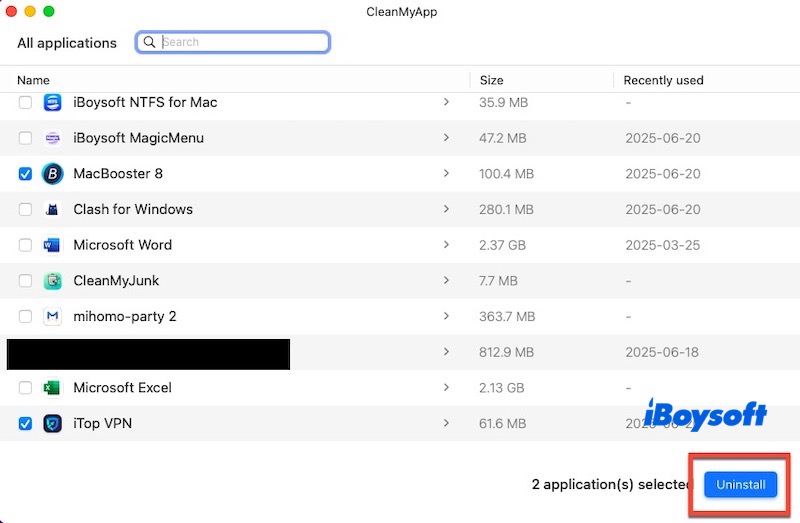Uncheck the iTop VPN checkbox
The width and height of the screenshot is (800, 523).
[x=25, y=424]
